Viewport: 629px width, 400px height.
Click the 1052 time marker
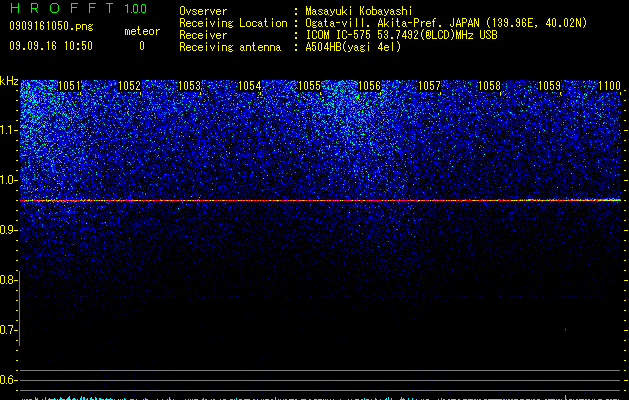click(x=129, y=86)
